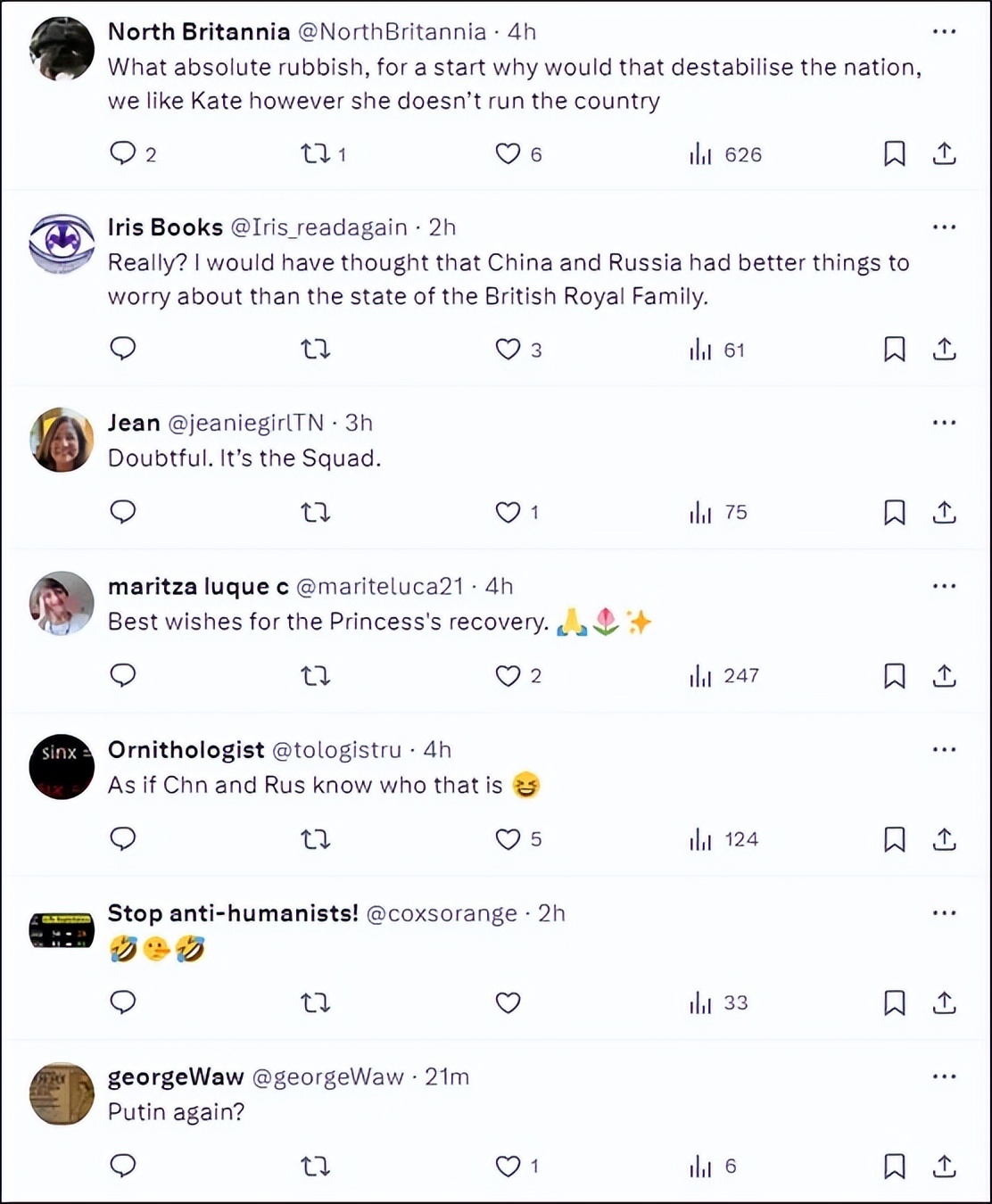The image size is (992, 1204).
Task: Retweet maritza luque c's post
Action: coord(316,676)
